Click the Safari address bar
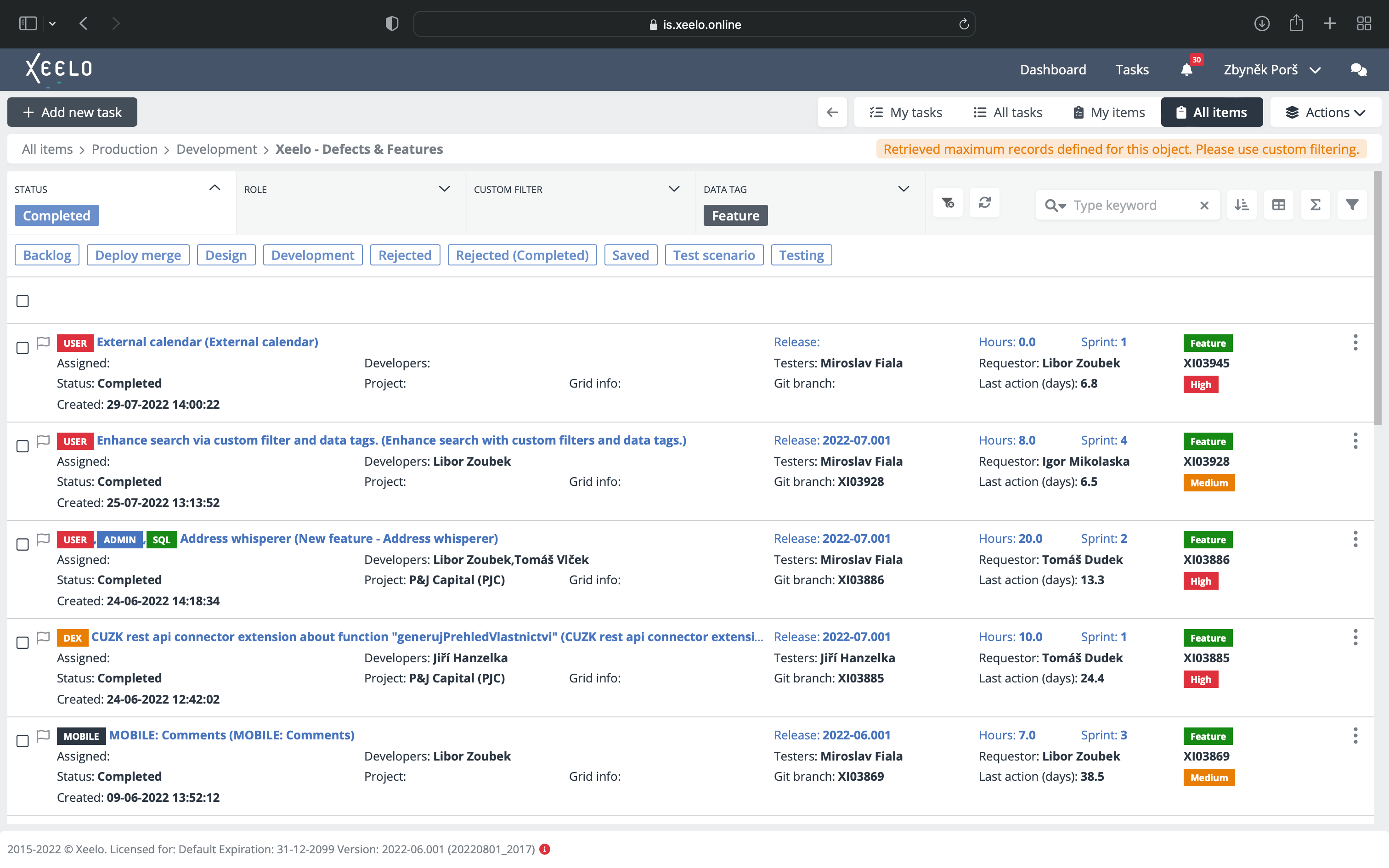 [x=694, y=24]
